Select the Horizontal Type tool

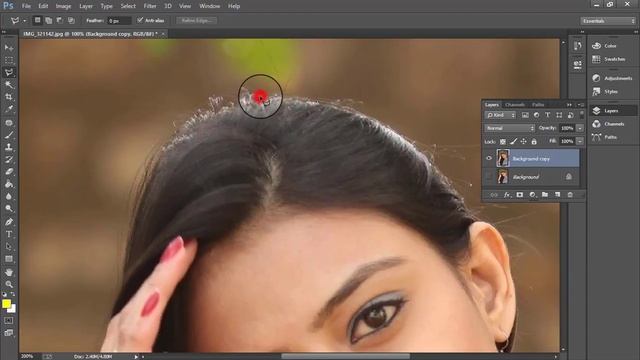9,234
